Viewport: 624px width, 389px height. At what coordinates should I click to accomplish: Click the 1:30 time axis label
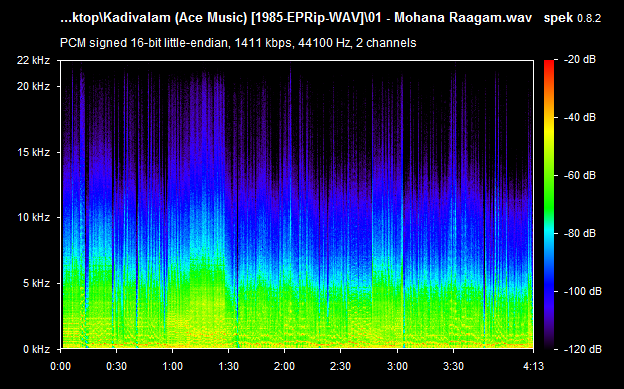click(228, 366)
